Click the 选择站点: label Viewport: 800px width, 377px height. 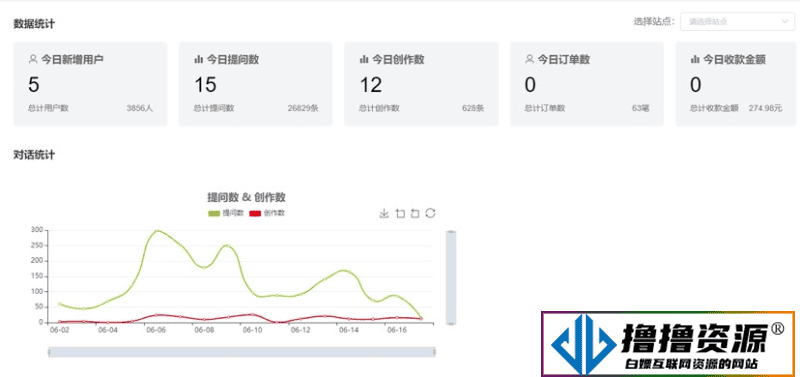click(x=655, y=21)
